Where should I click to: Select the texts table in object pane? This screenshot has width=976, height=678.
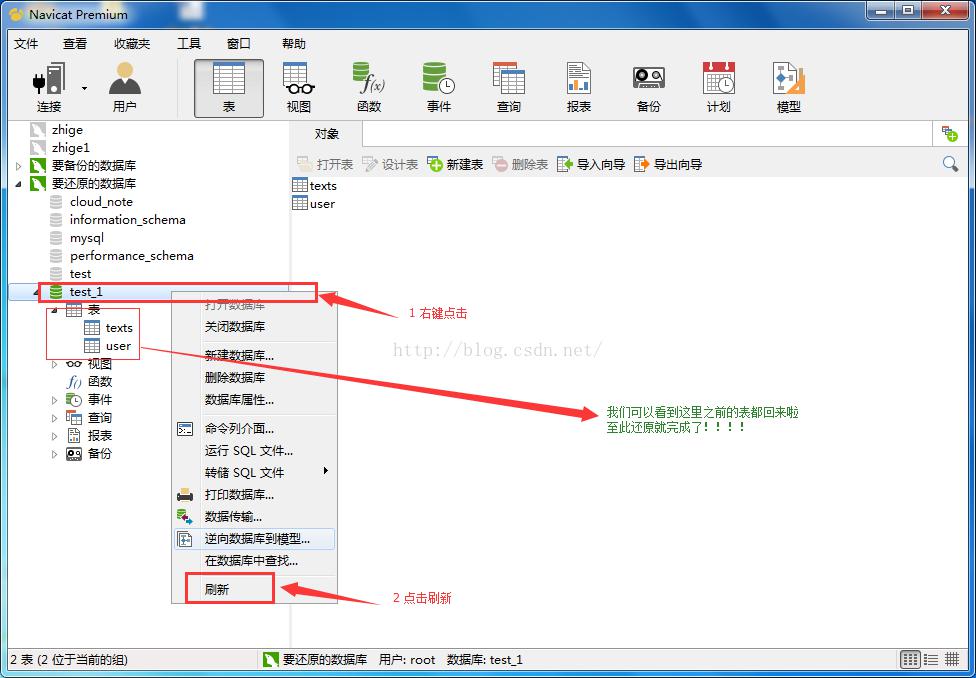point(314,186)
